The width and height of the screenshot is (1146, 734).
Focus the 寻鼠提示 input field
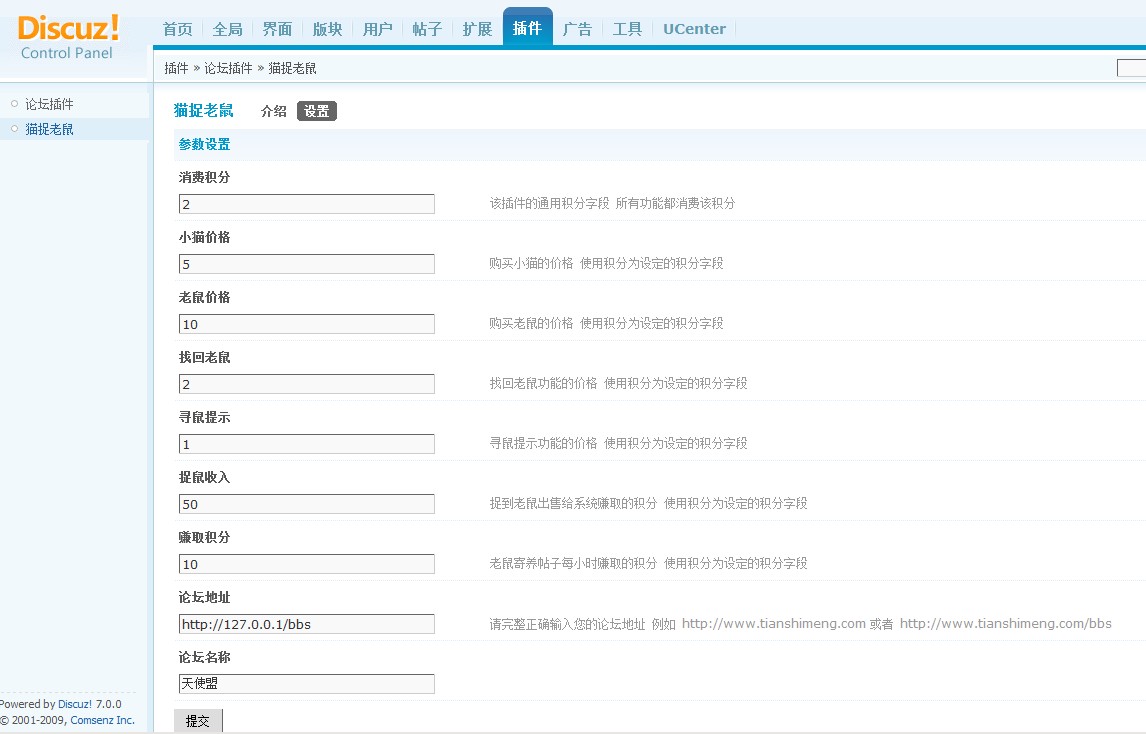(306, 444)
